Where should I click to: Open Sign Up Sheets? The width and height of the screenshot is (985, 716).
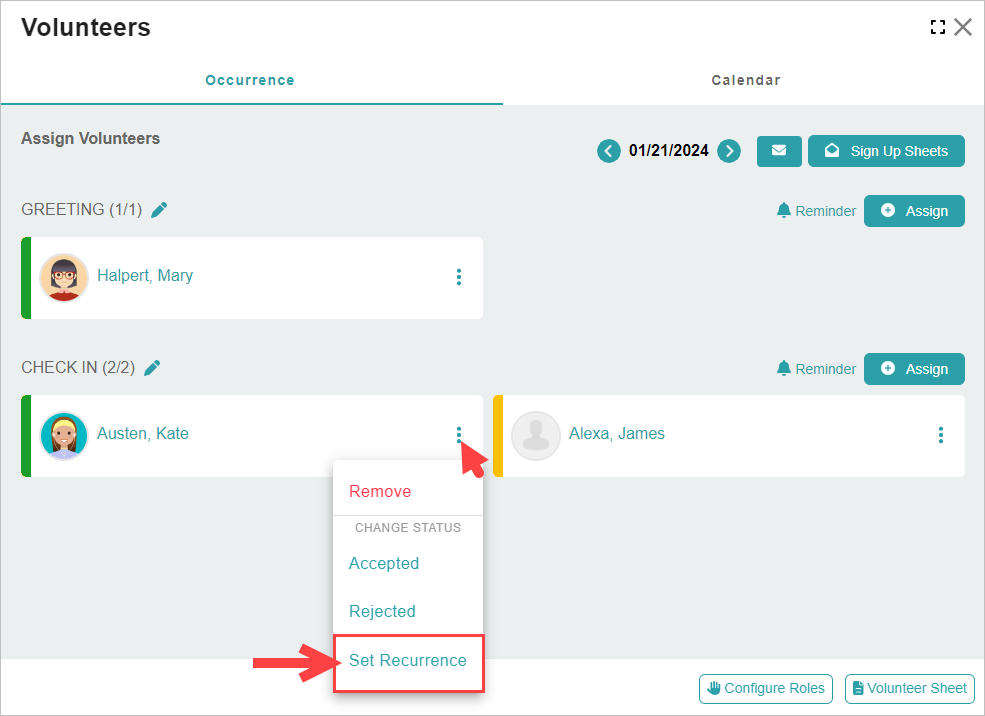[x=886, y=151]
